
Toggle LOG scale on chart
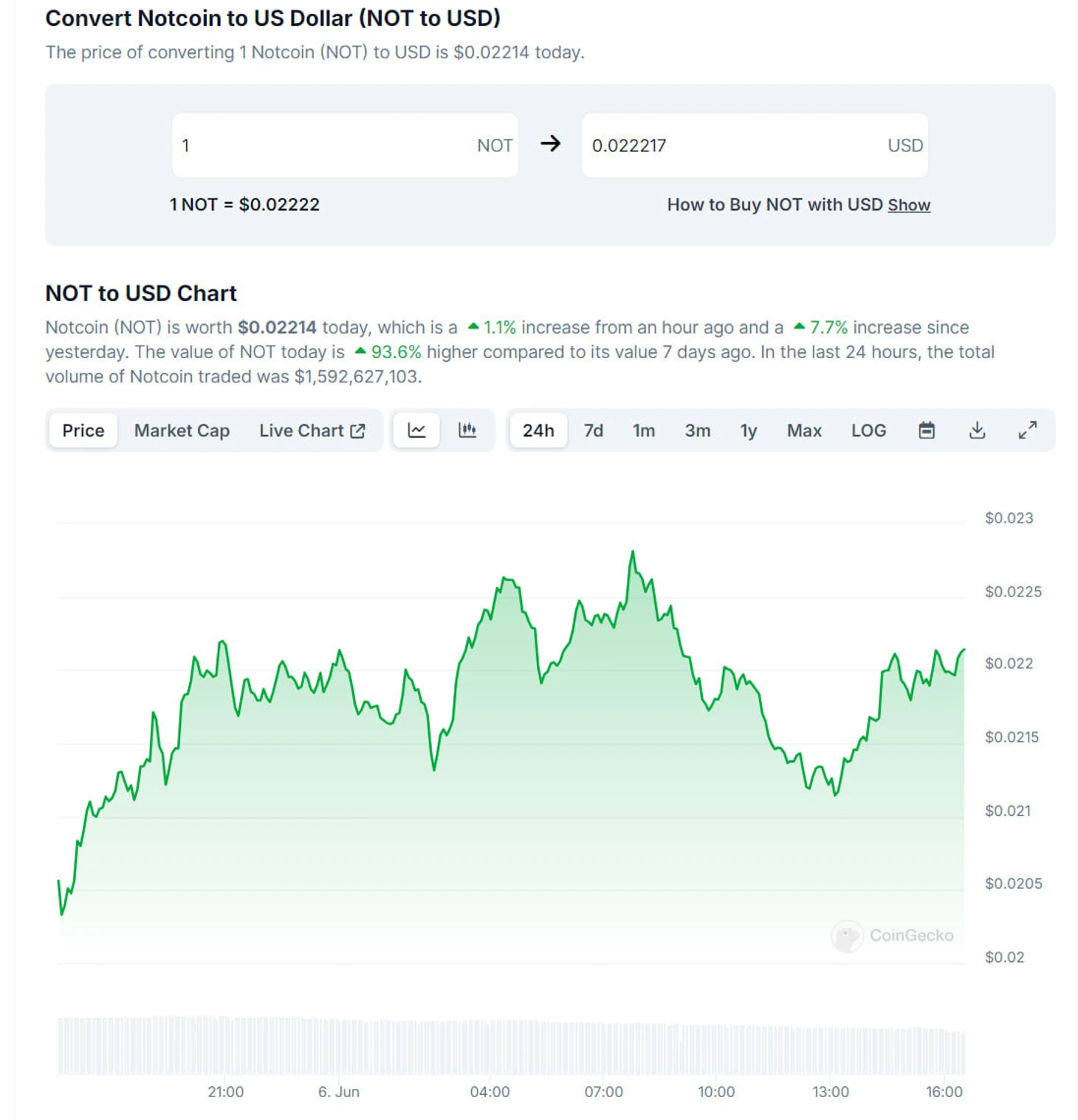(x=868, y=430)
